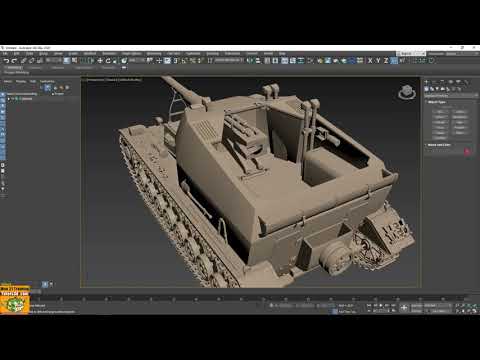Viewport: 480px width, 360px height.
Task: Open the Standard Primitives dropdown
Action: [x=451, y=96]
